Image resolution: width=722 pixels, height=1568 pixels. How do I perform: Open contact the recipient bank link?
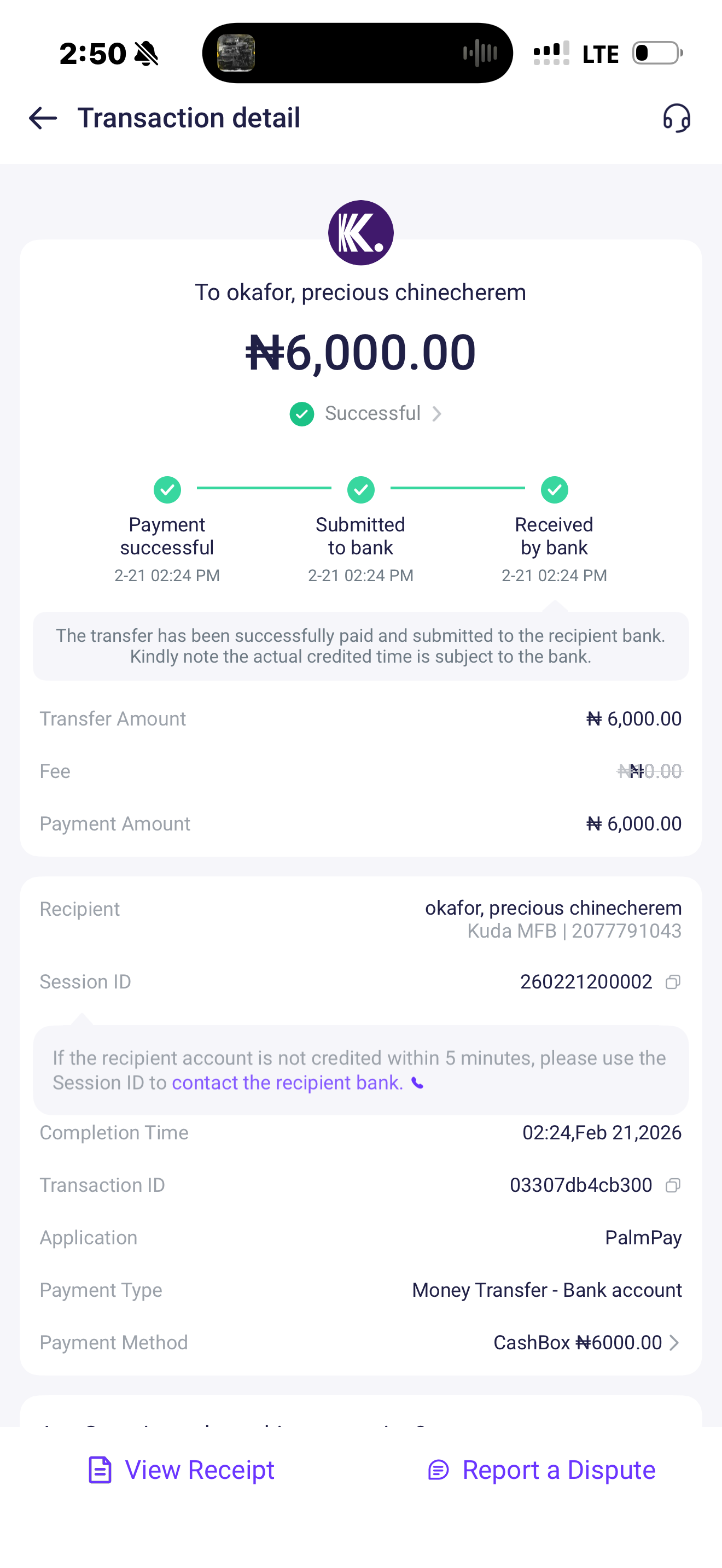tap(287, 1083)
